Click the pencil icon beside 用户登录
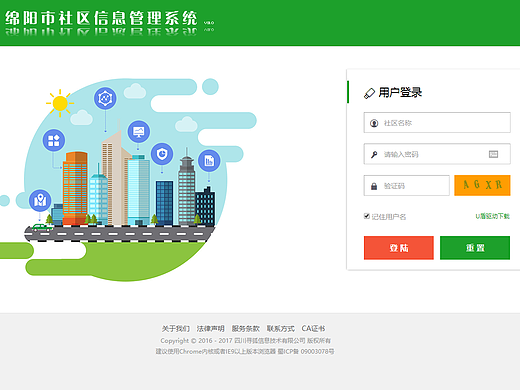This screenshot has width=520, height=390. (369, 93)
